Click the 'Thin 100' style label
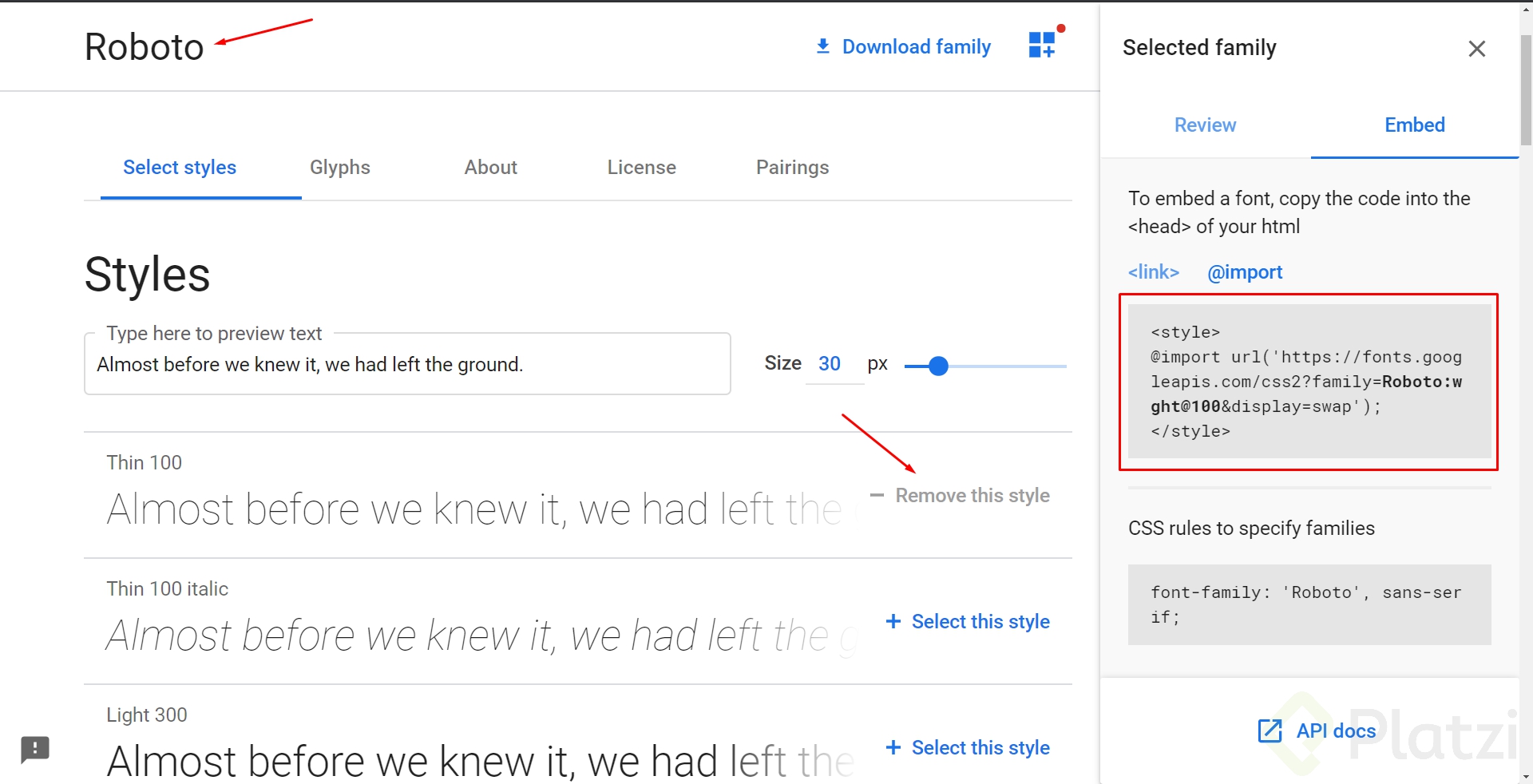The image size is (1533, 784). pyautogui.click(x=145, y=463)
